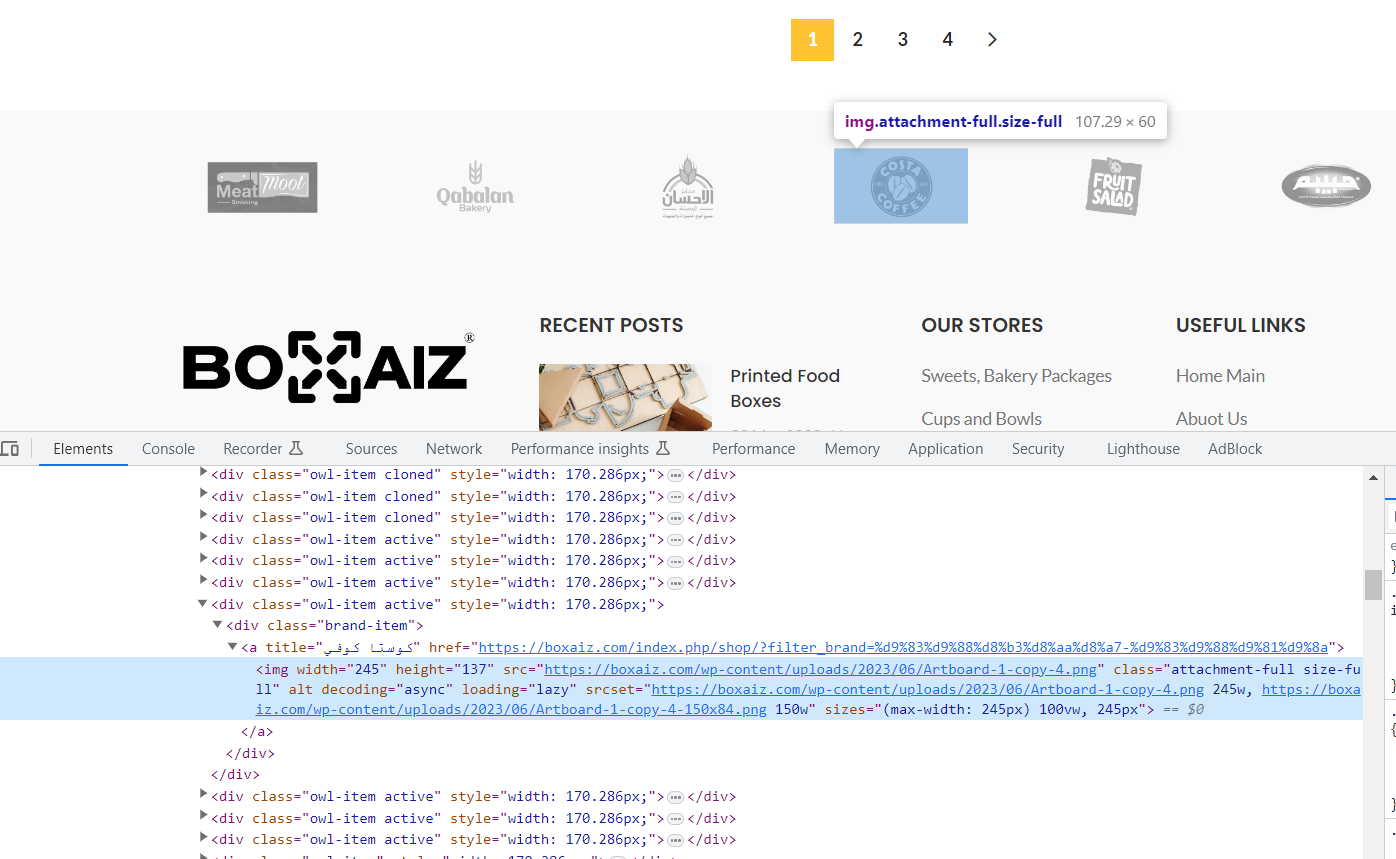Go to next page with the arrow
Screen dimensions: 1396x859
[992, 40]
